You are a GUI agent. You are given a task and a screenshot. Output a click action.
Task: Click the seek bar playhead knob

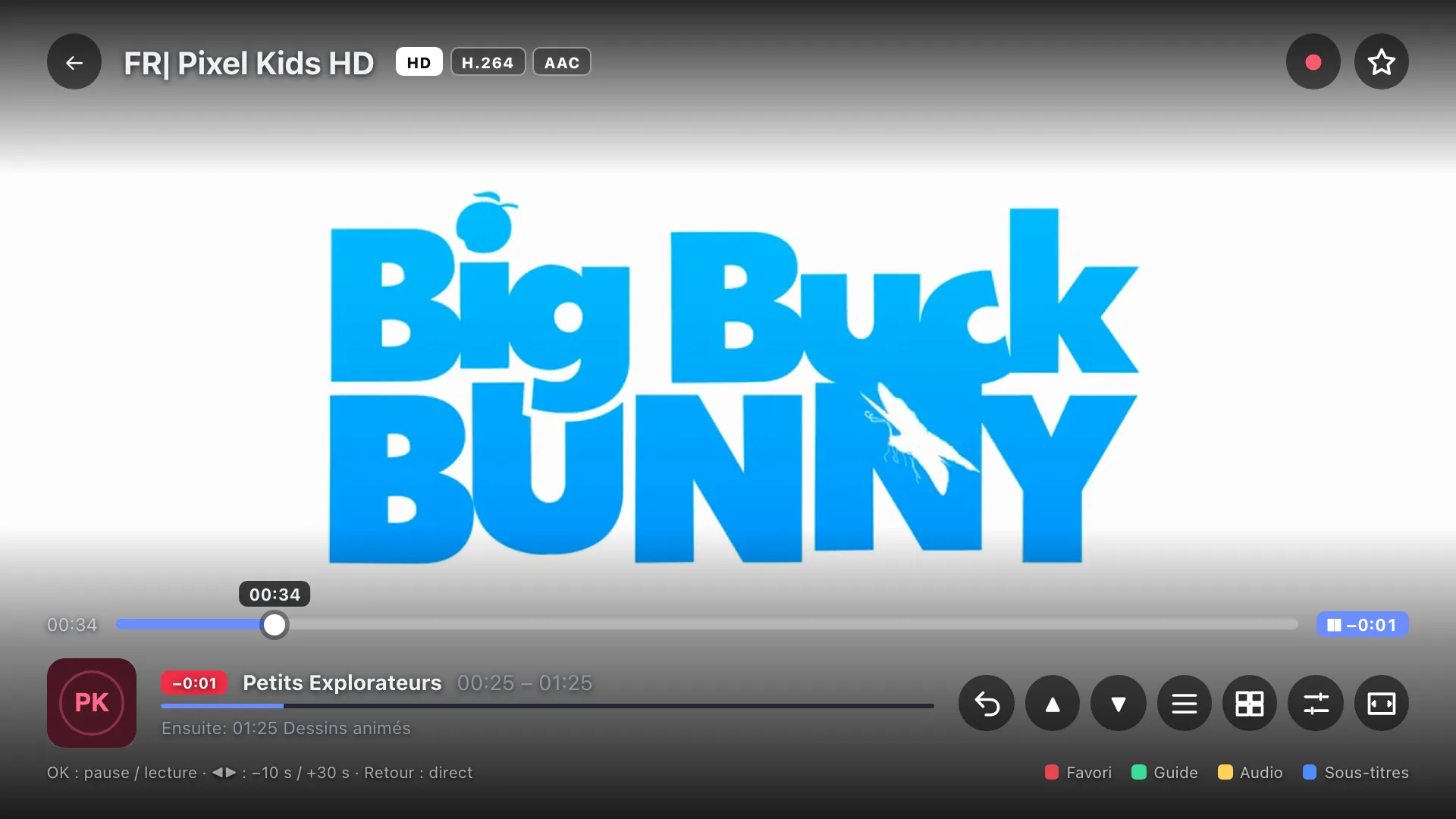[275, 625]
